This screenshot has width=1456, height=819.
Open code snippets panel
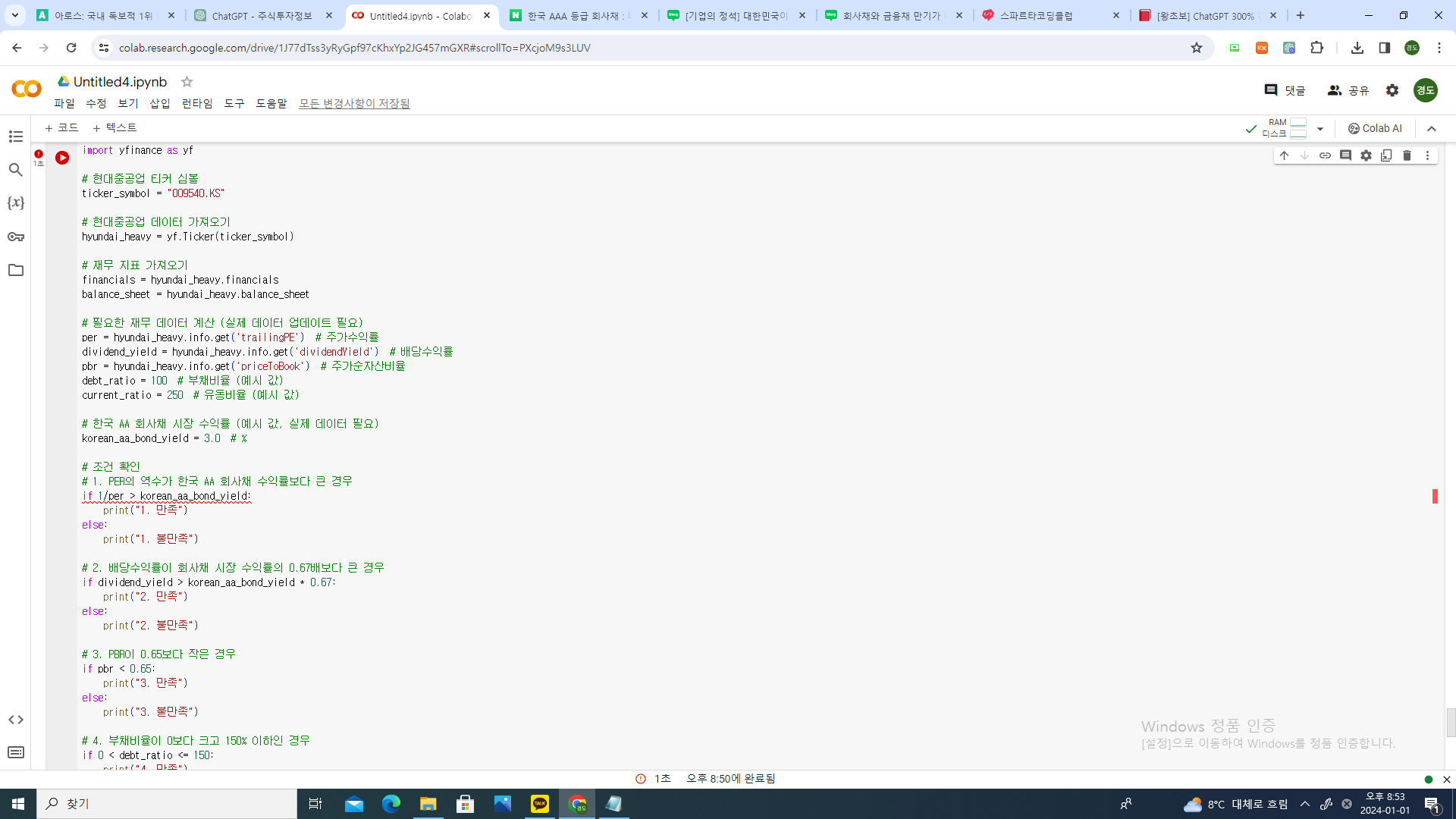[x=16, y=720]
